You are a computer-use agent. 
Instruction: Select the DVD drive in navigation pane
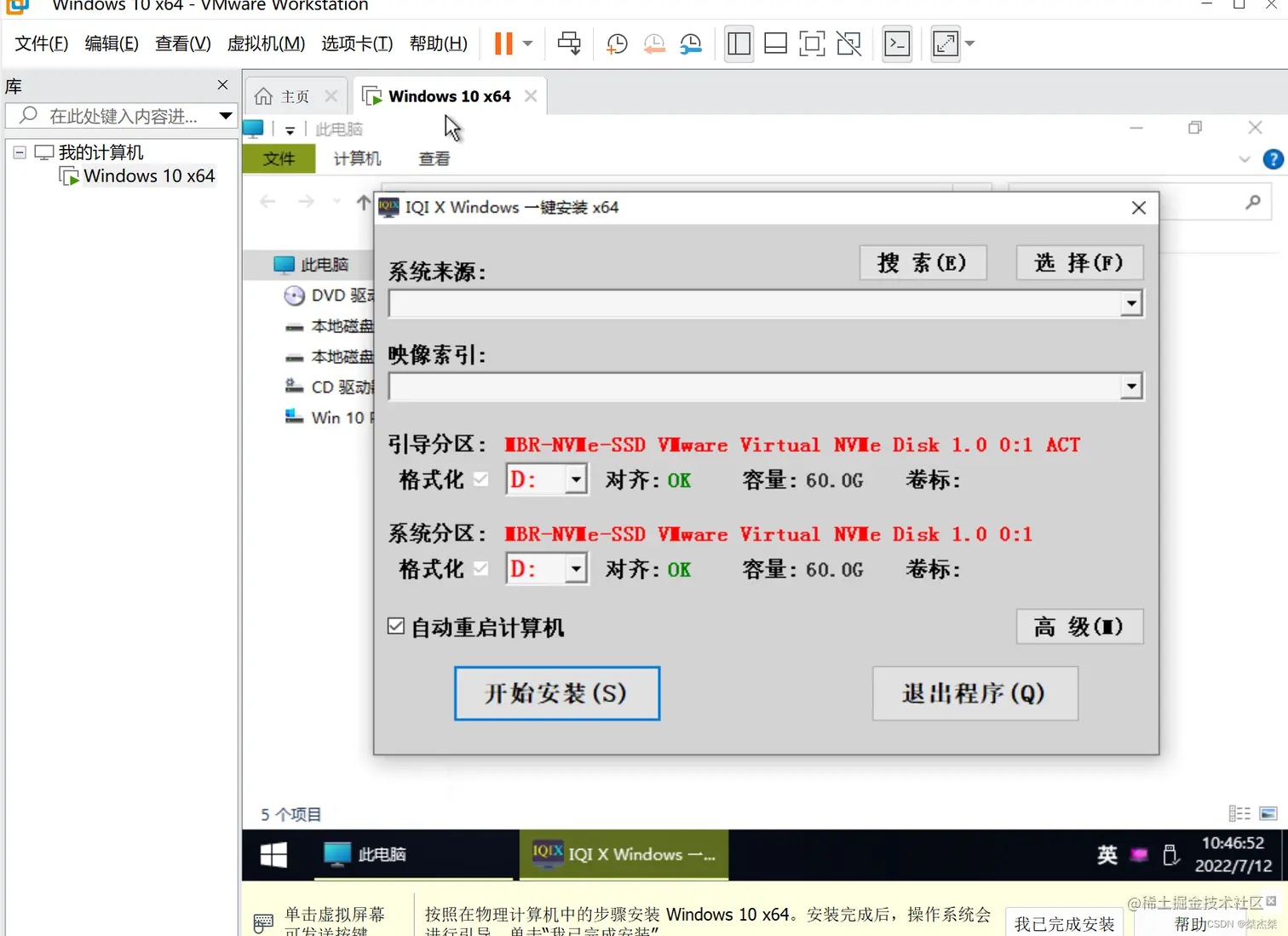(329, 296)
